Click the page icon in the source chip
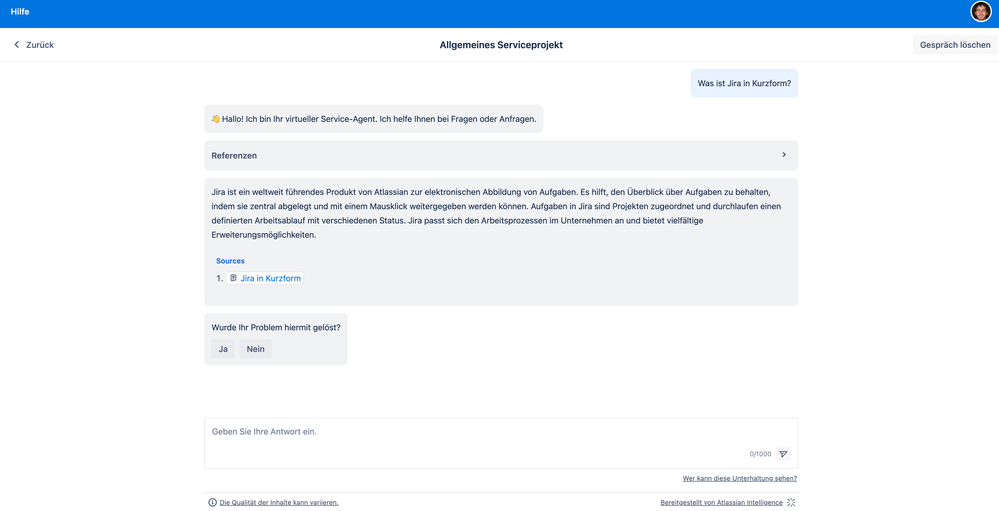This screenshot has width=999, height=511. click(x=233, y=278)
